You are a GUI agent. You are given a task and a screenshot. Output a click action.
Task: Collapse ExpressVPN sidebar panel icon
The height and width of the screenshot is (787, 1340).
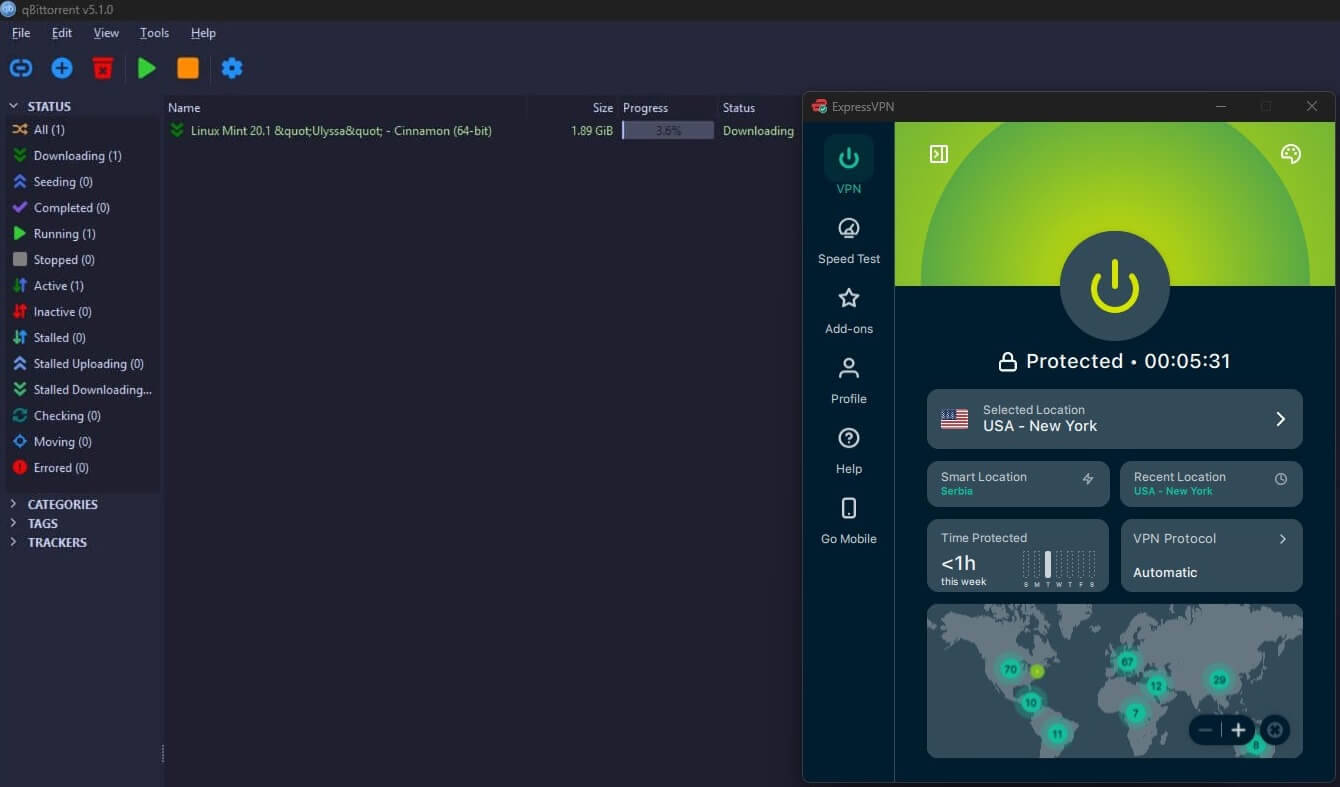(939, 154)
